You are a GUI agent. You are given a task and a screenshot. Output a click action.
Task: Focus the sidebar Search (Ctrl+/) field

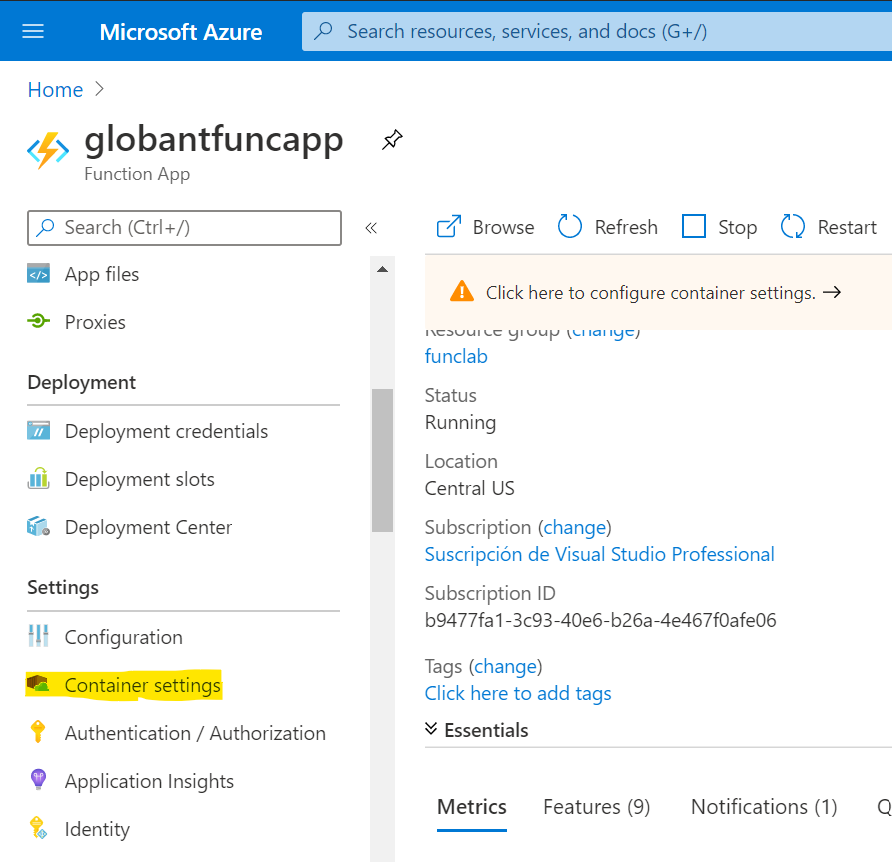[x=184, y=228]
